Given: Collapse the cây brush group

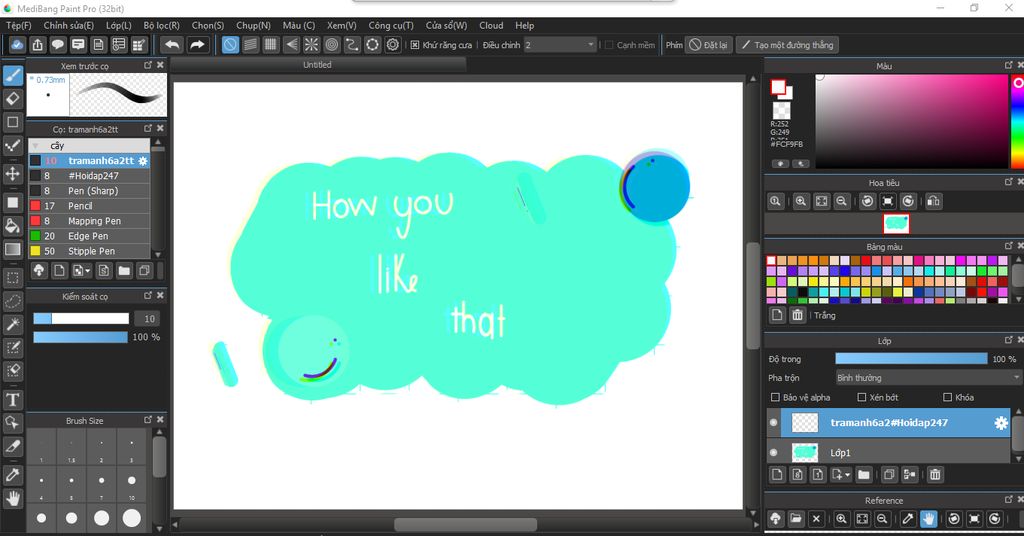Looking at the screenshot, I should click(x=35, y=146).
